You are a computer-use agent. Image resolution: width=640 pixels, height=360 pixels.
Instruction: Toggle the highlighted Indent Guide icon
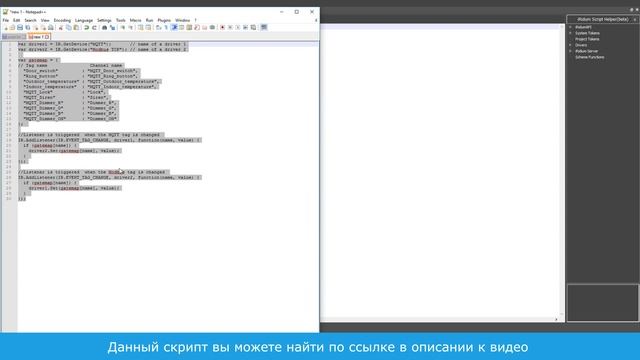pos(174,27)
